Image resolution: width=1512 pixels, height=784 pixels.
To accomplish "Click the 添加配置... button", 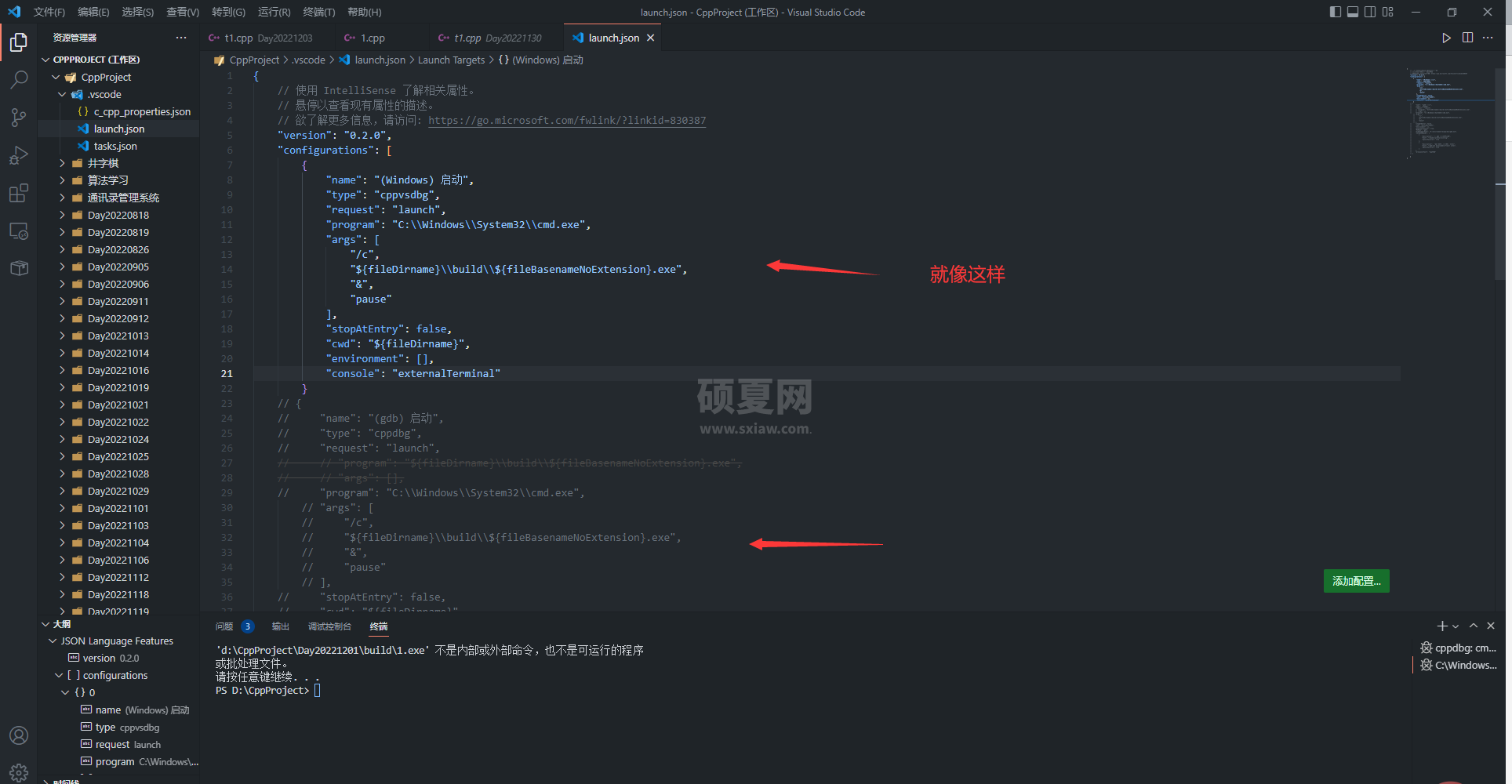I will (x=1356, y=581).
